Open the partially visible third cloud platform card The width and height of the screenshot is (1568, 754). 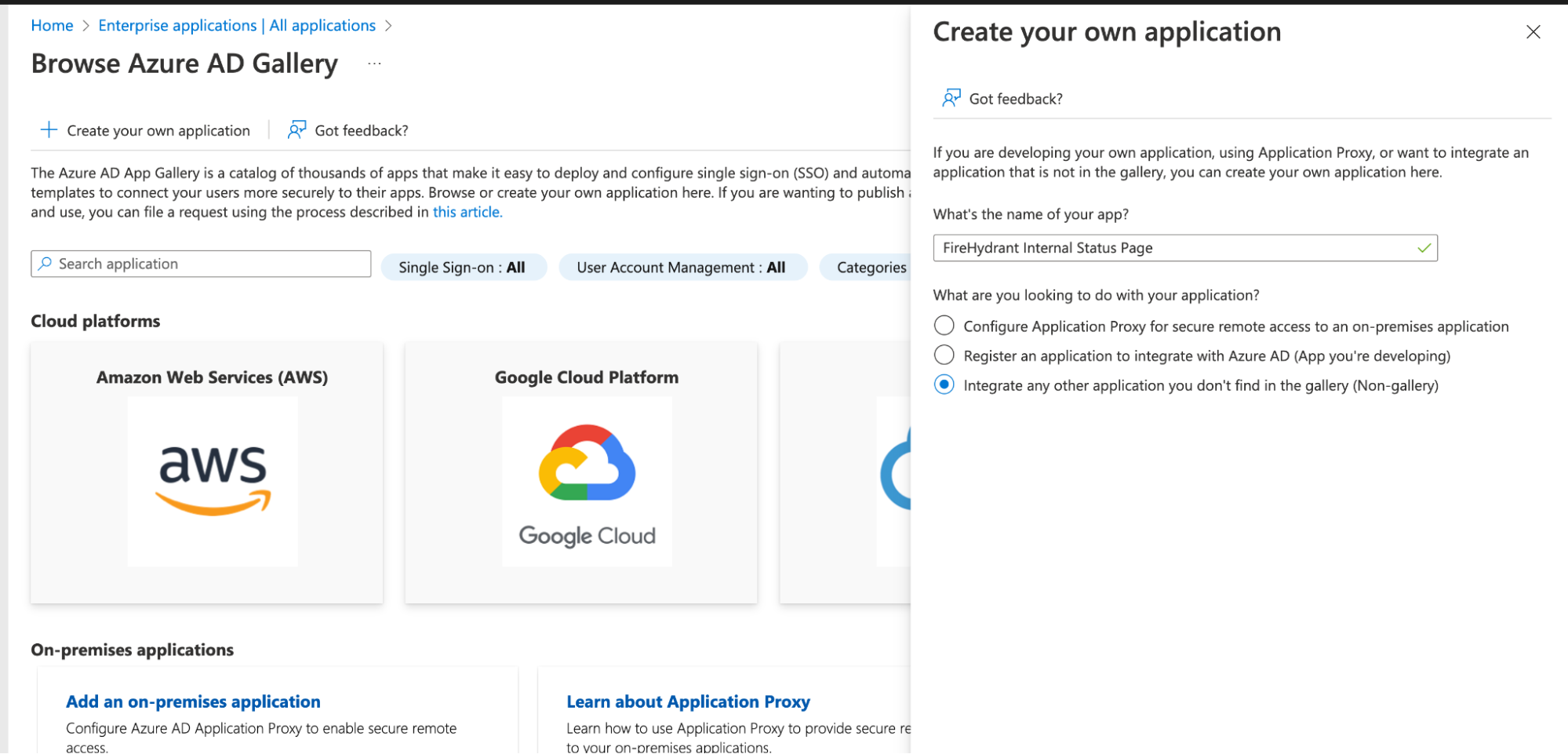tap(846, 473)
